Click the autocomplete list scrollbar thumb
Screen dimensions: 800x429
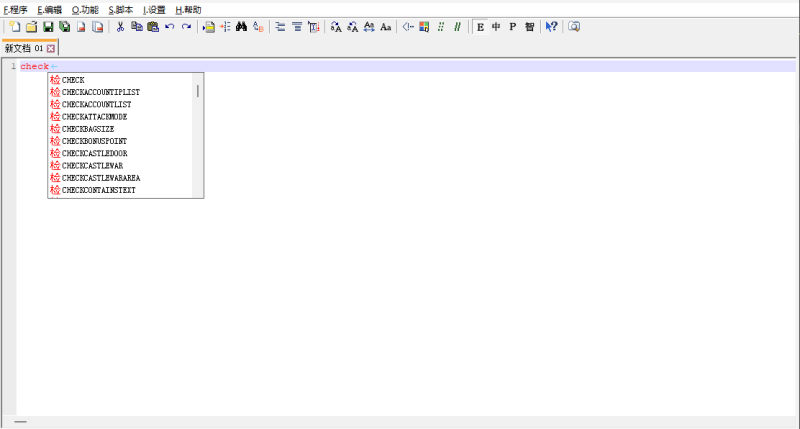coord(198,91)
